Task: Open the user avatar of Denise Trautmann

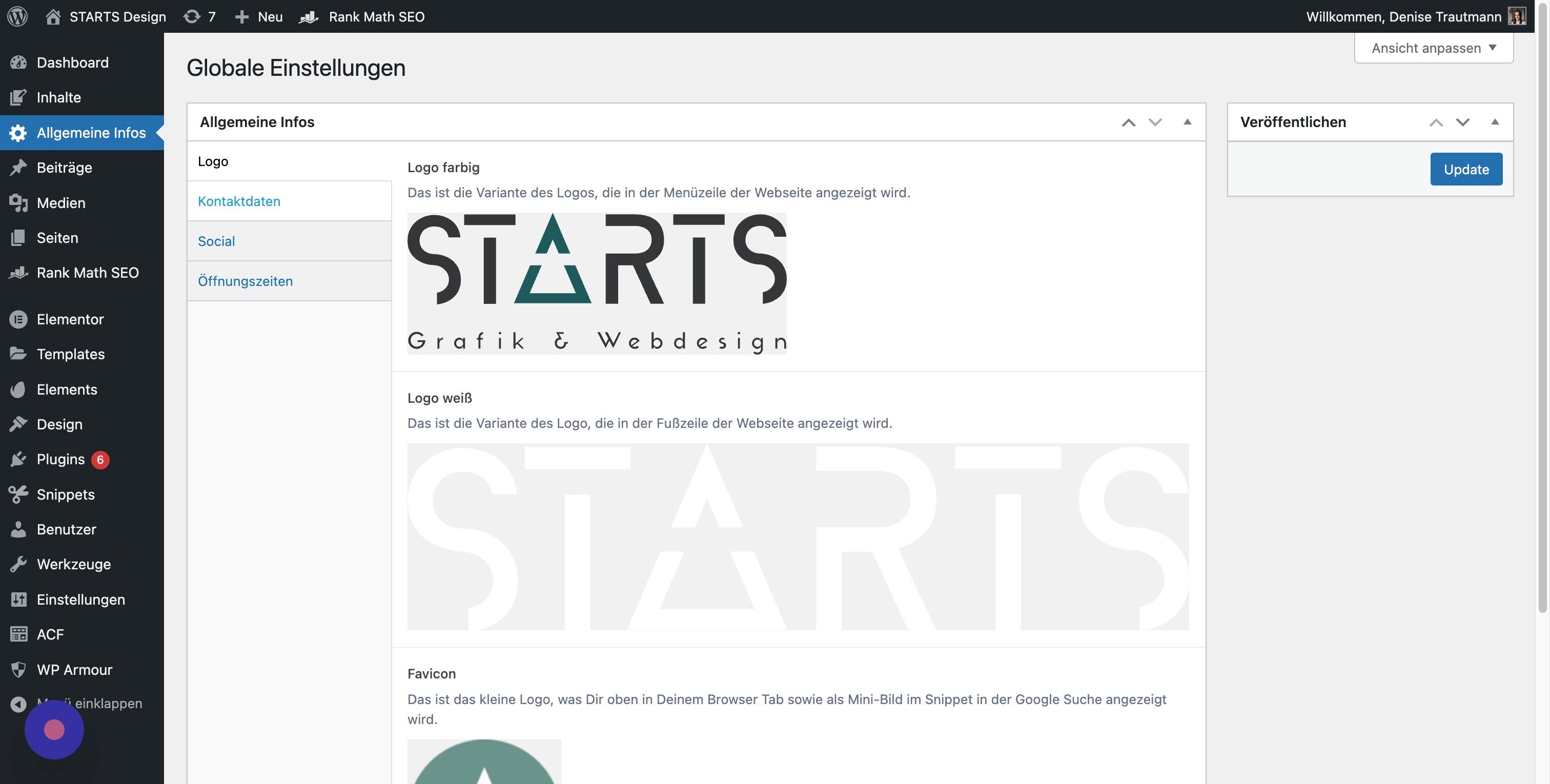Action: pyautogui.click(x=1517, y=16)
